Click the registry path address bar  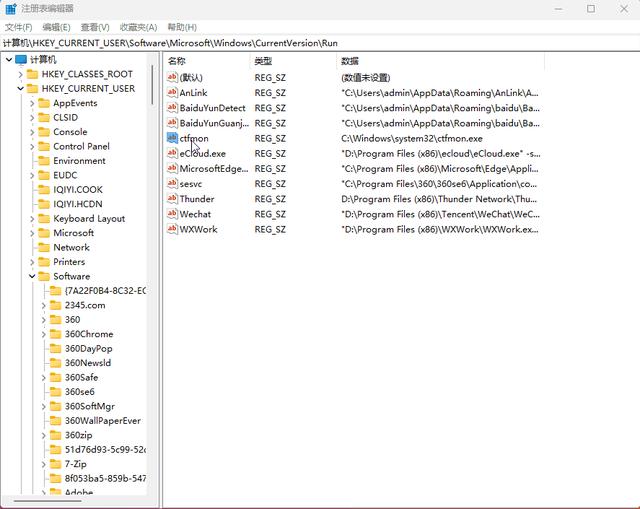[x=320, y=43]
